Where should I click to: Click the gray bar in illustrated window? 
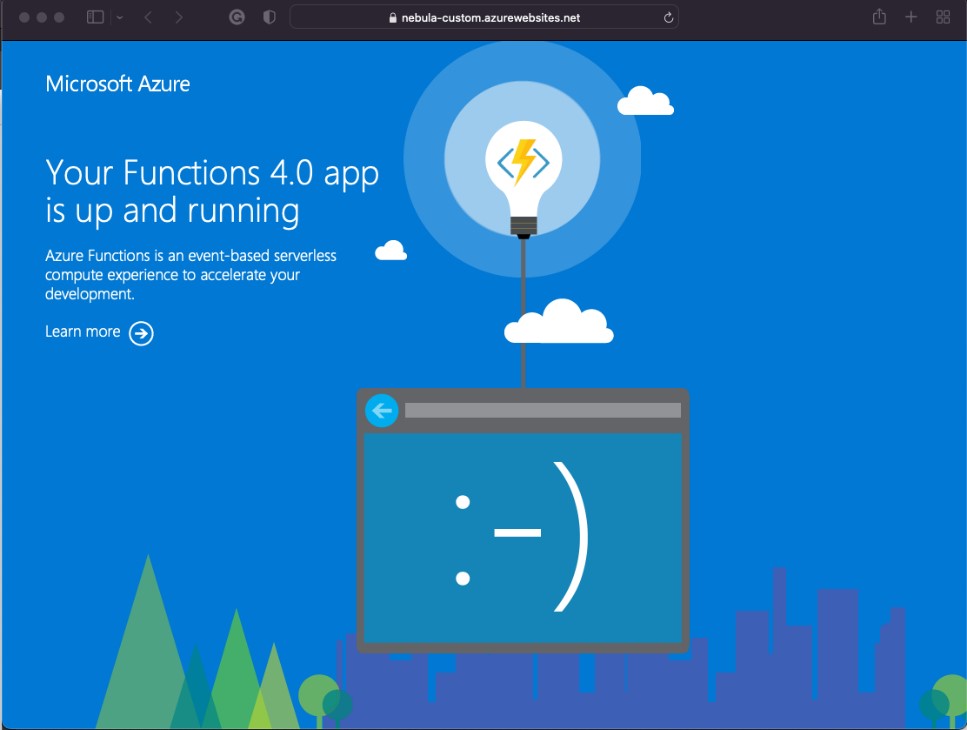point(542,410)
